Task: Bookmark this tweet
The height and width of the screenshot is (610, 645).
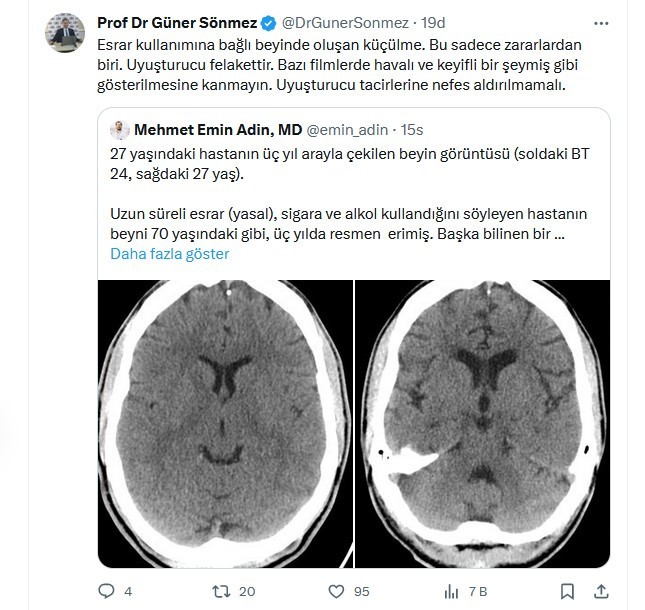Action: click(x=567, y=591)
